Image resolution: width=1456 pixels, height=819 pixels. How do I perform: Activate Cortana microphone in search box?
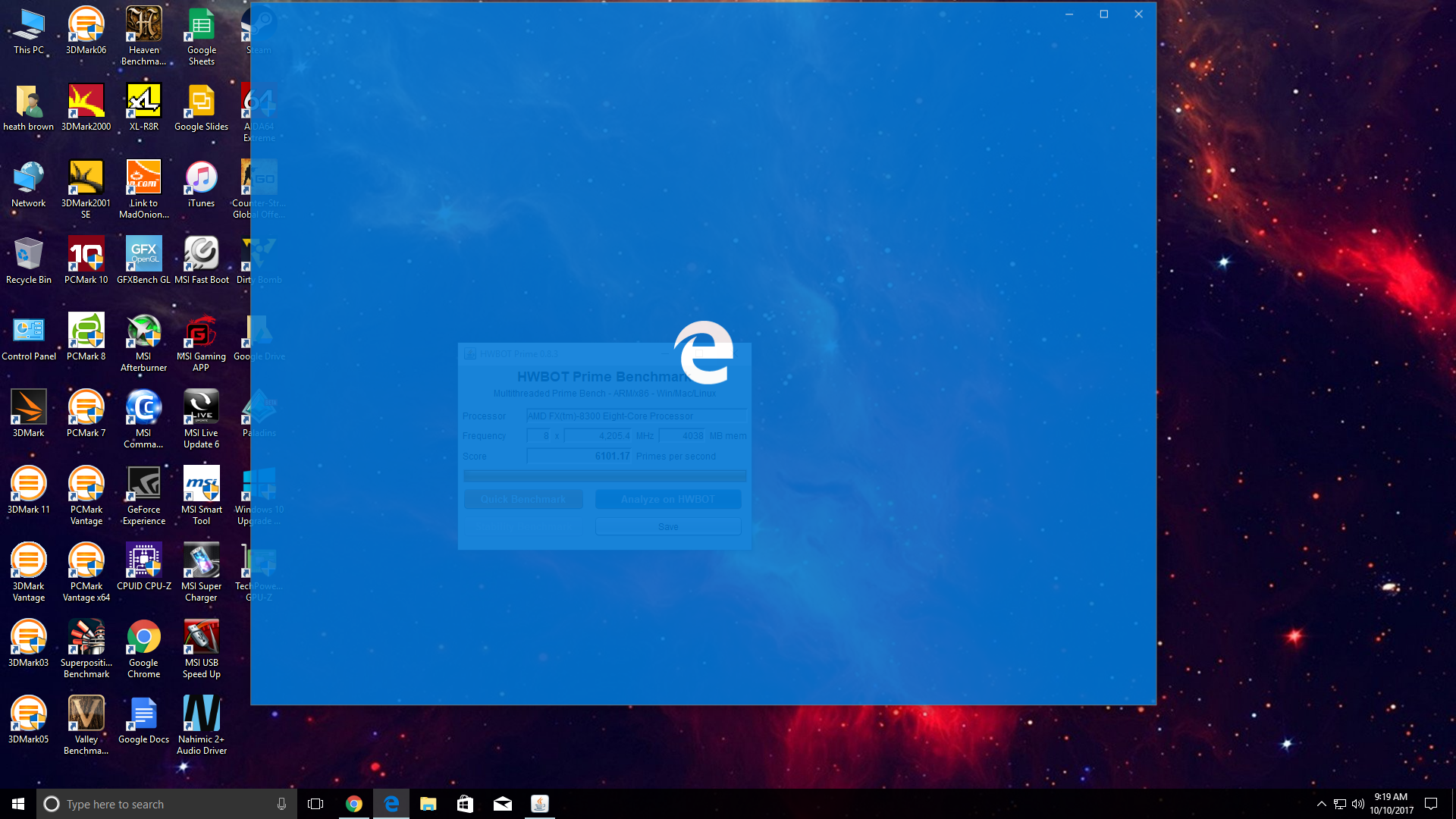tap(281, 804)
